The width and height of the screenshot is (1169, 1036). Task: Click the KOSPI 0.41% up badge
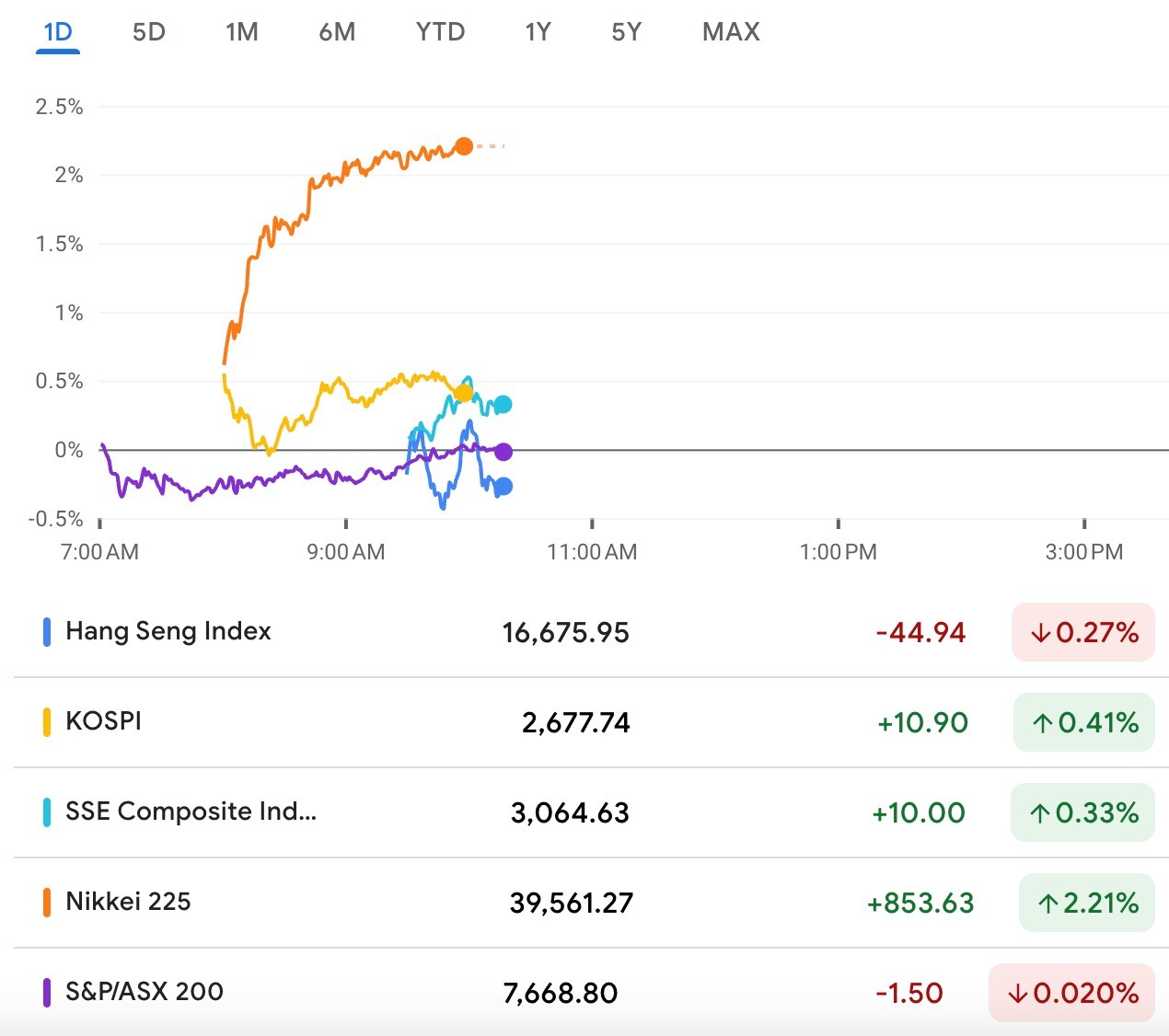pos(1084,722)
